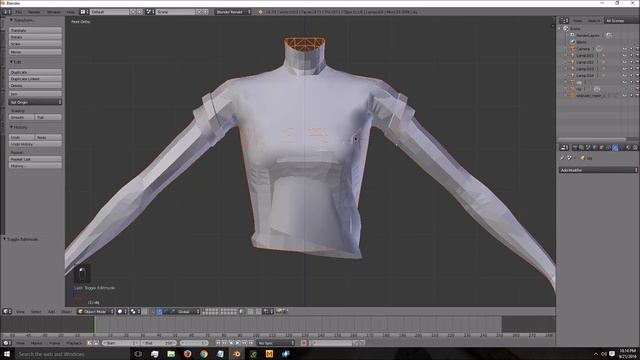Click the scene browse icon

point(149,12)
